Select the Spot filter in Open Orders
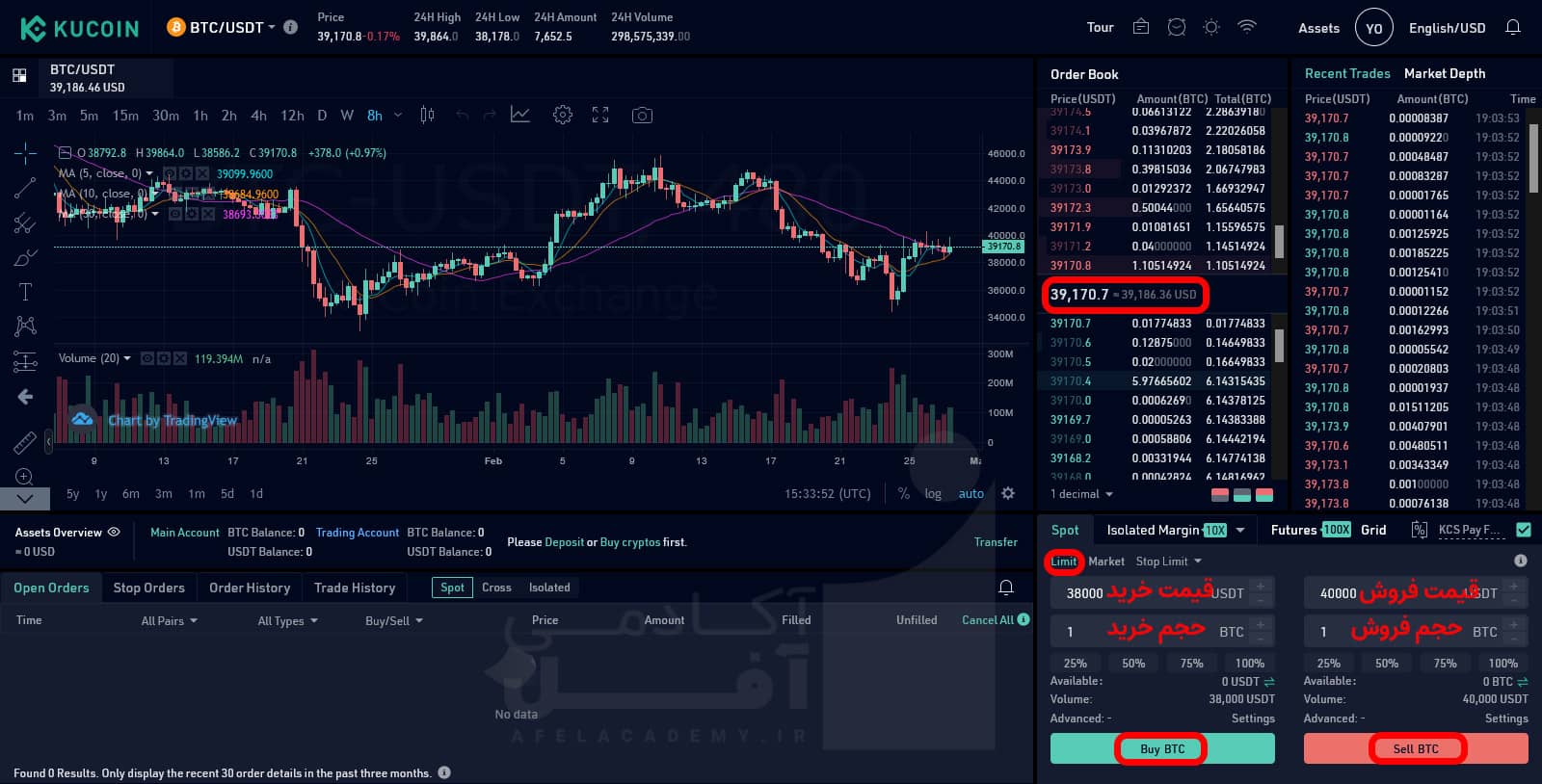 (453, 588)
